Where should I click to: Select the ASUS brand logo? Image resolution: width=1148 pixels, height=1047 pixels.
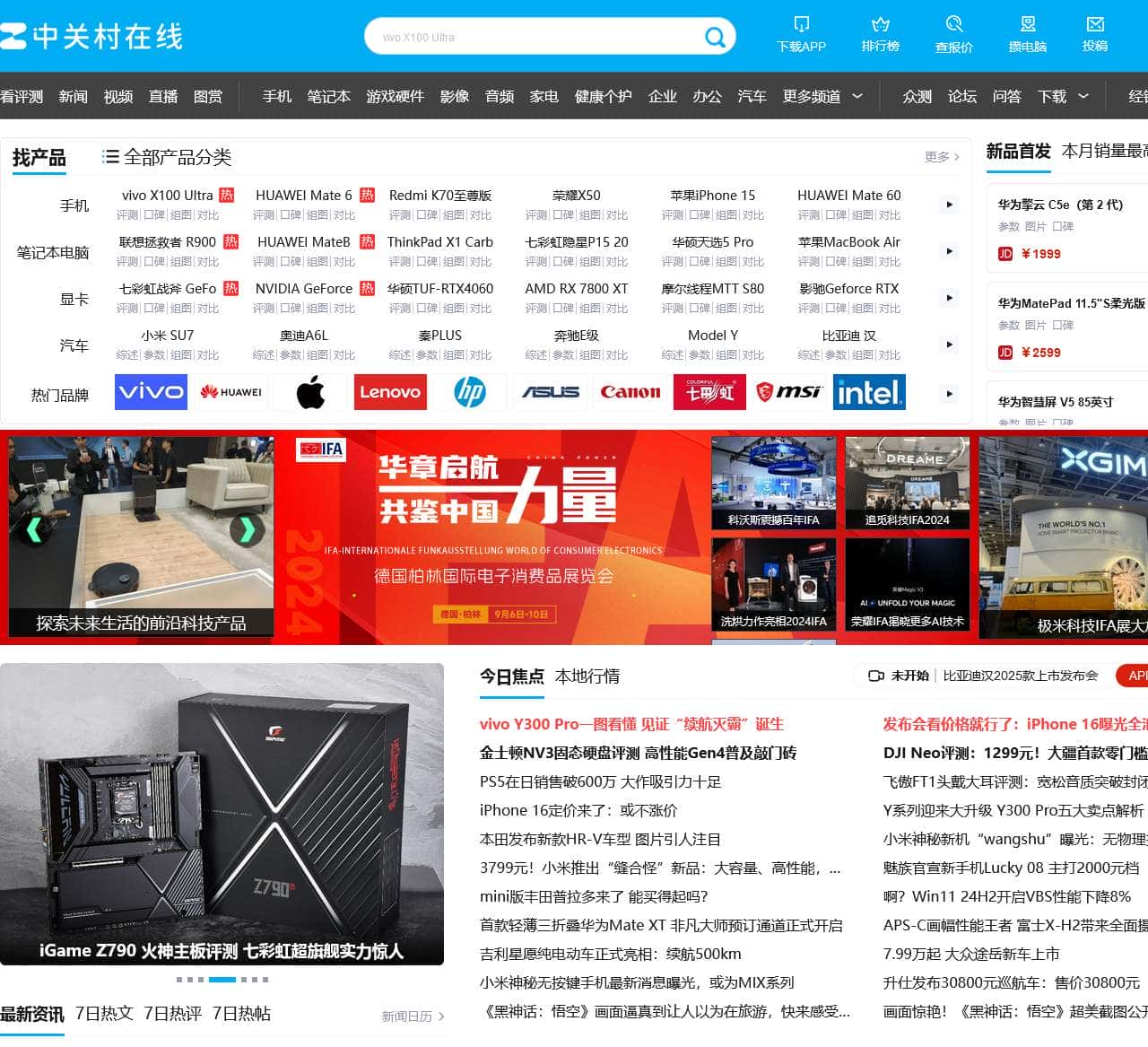click(550, 392)
